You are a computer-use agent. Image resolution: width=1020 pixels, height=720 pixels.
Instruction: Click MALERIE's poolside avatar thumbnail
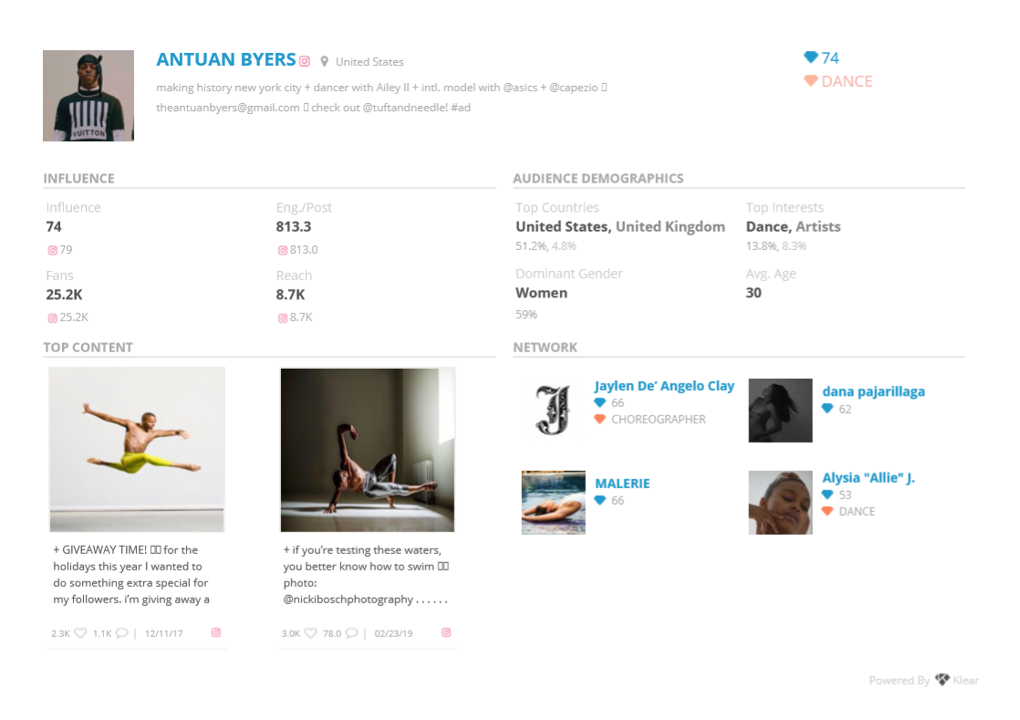click(x=553, y=502)
